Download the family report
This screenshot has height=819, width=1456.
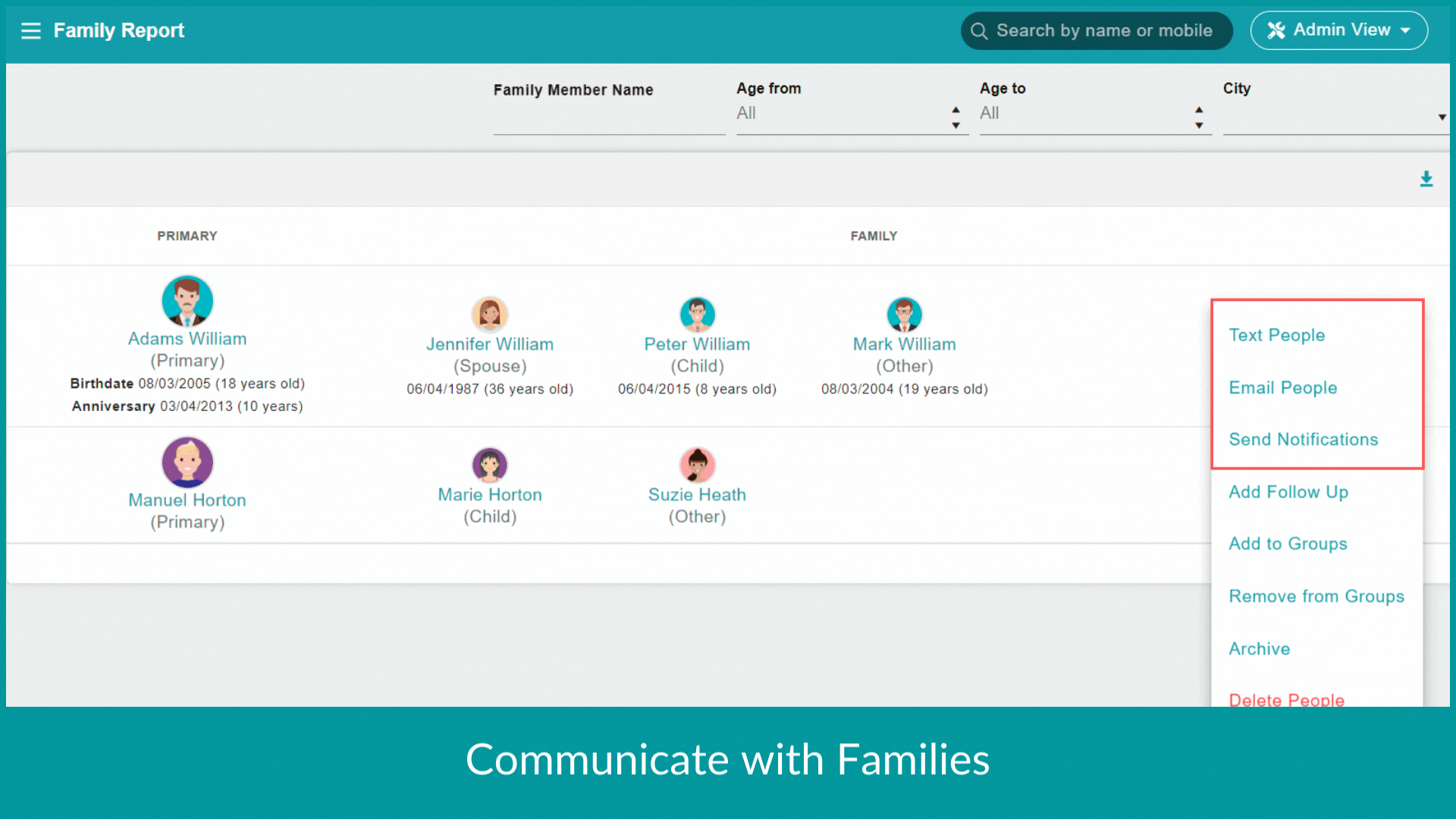[x=1426, y=179]
